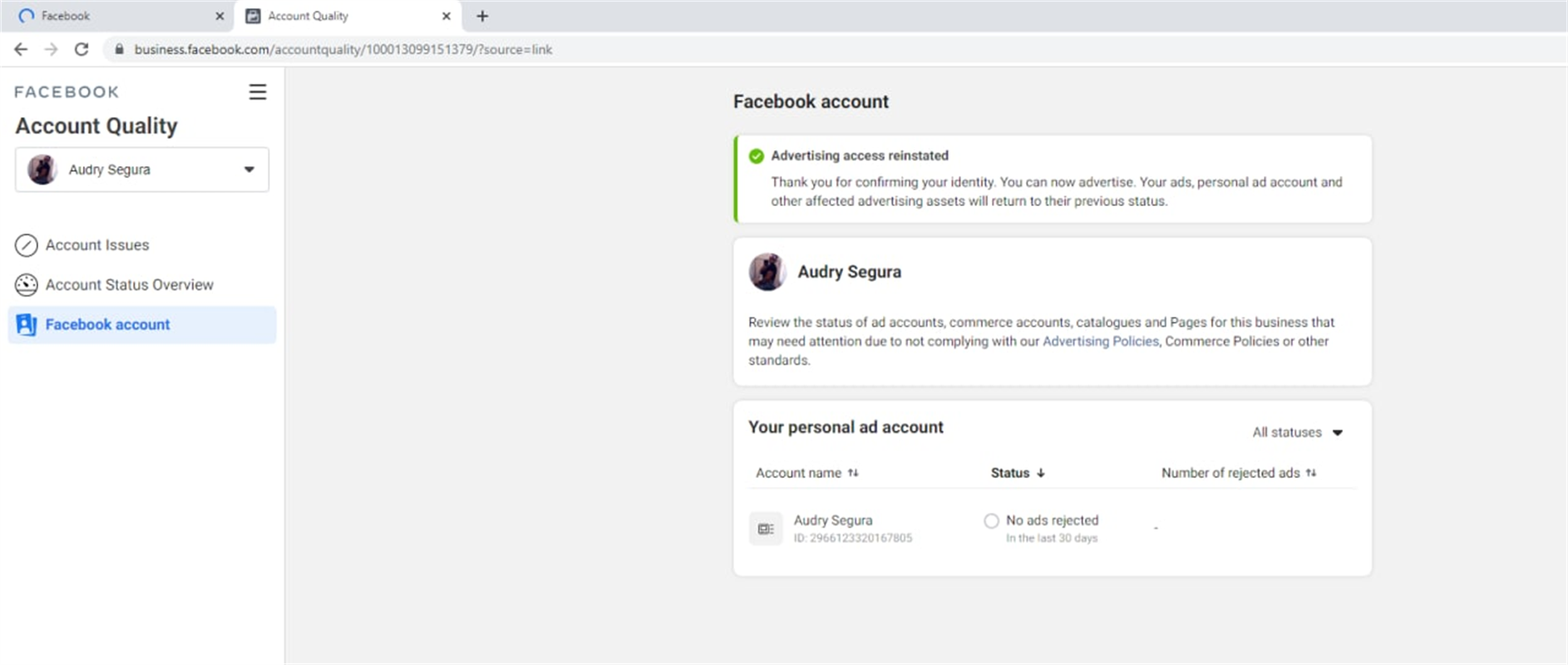Click the ID: 2966123320167805 text

[852, 539]
